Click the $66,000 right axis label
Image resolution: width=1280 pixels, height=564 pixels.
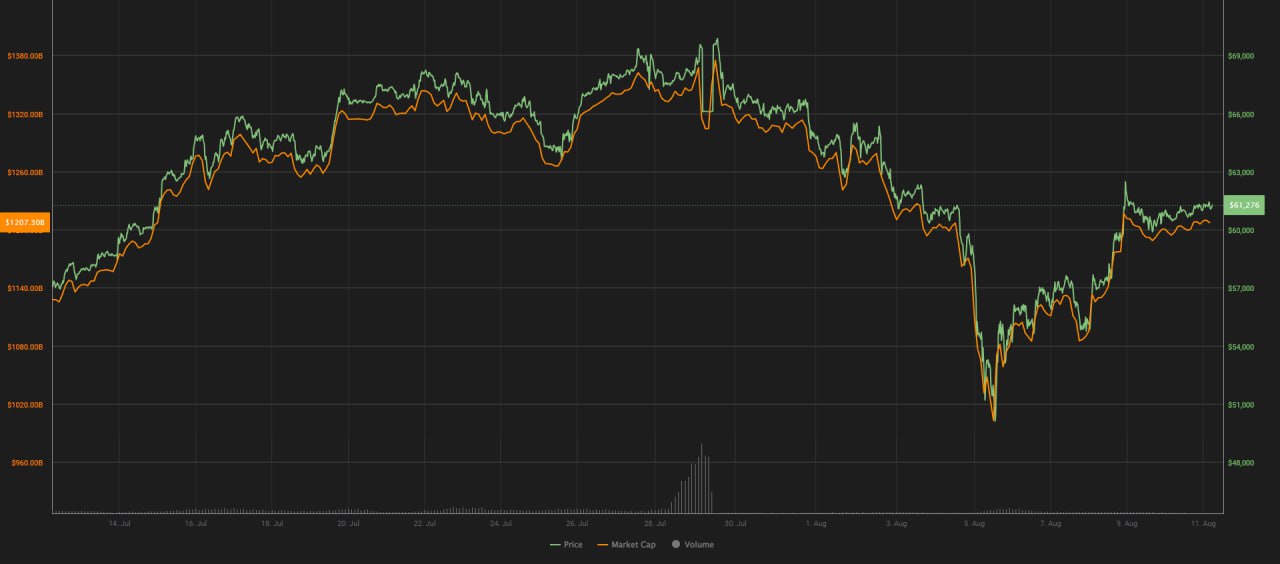tap(1240, 115)
